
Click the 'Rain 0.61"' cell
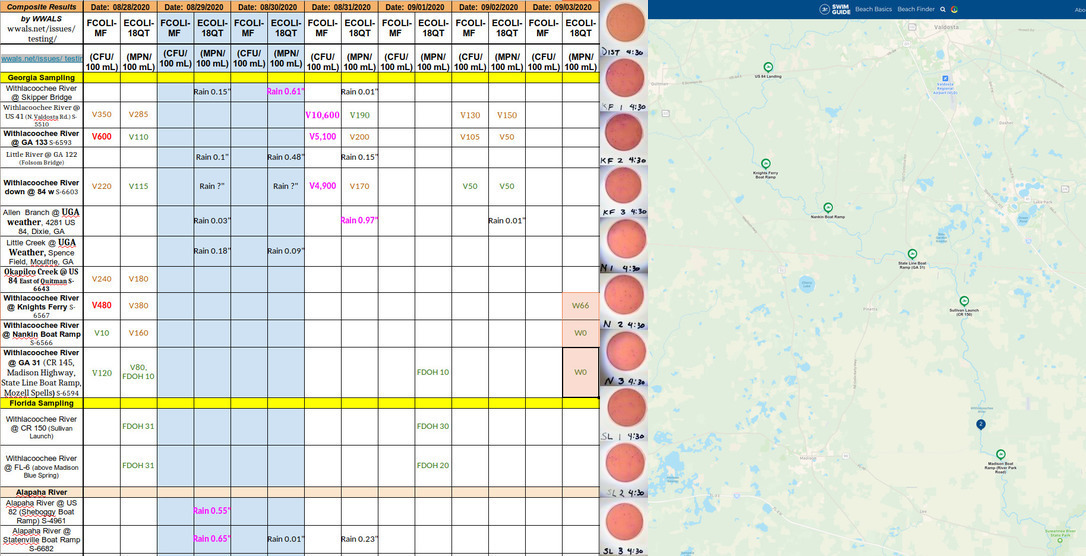pos(286,91)
